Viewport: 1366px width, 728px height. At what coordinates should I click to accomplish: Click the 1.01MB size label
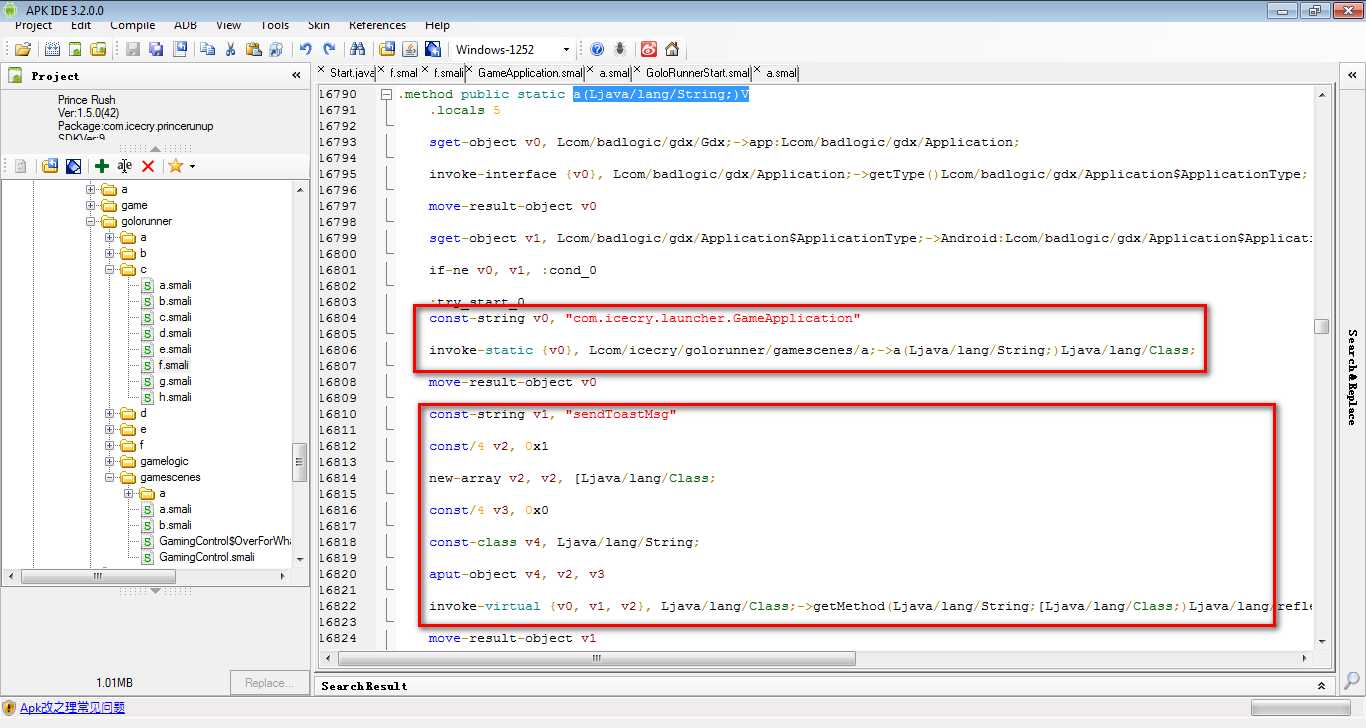pyautogui.click(x=116, y=683)
